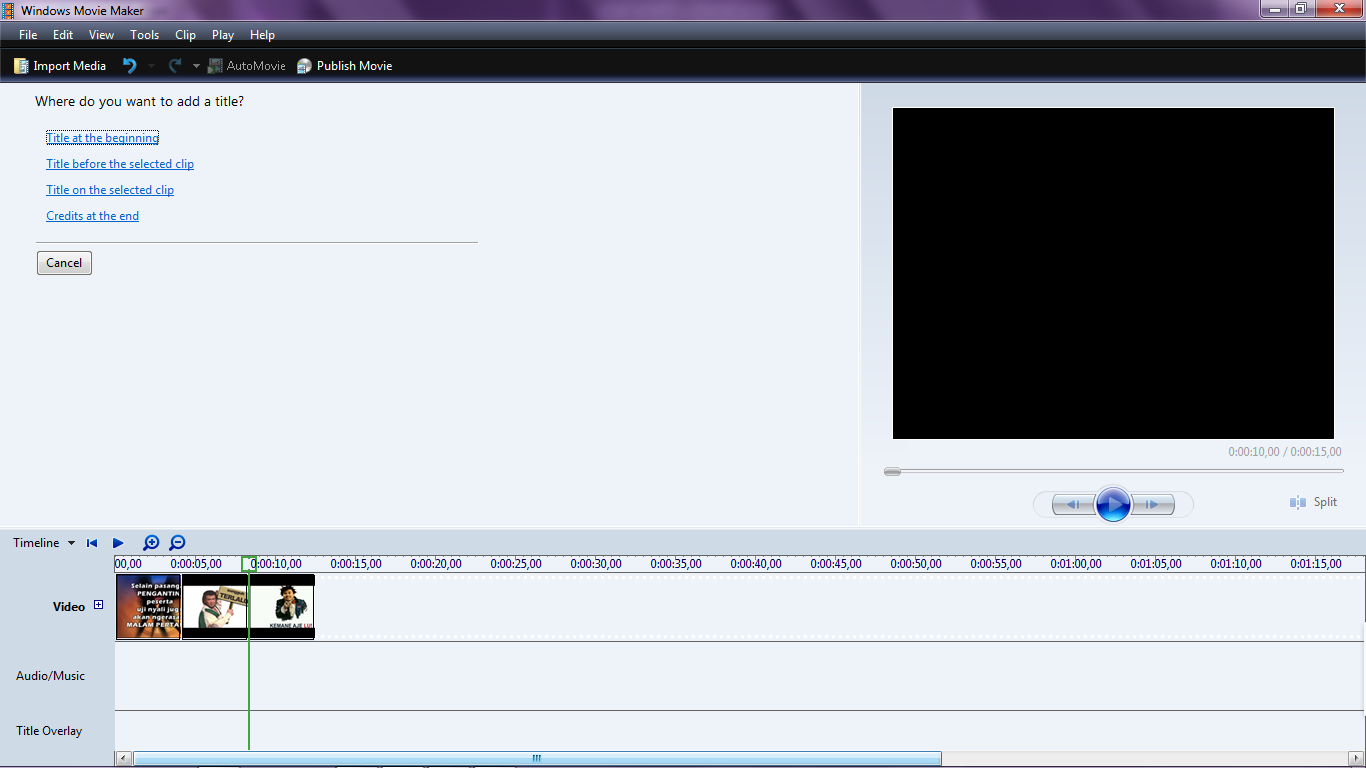
Task: Open the Timeline view dropdown
Action: pyautogui.click(x=70, y=542)
